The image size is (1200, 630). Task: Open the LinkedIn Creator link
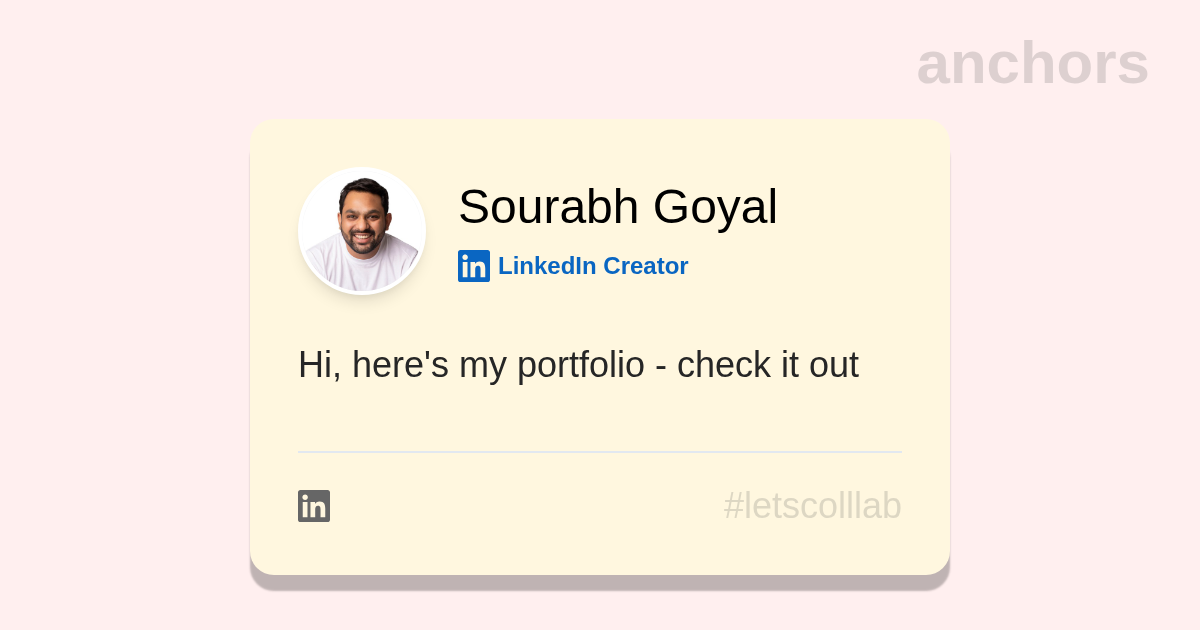(x=592, y=266)
